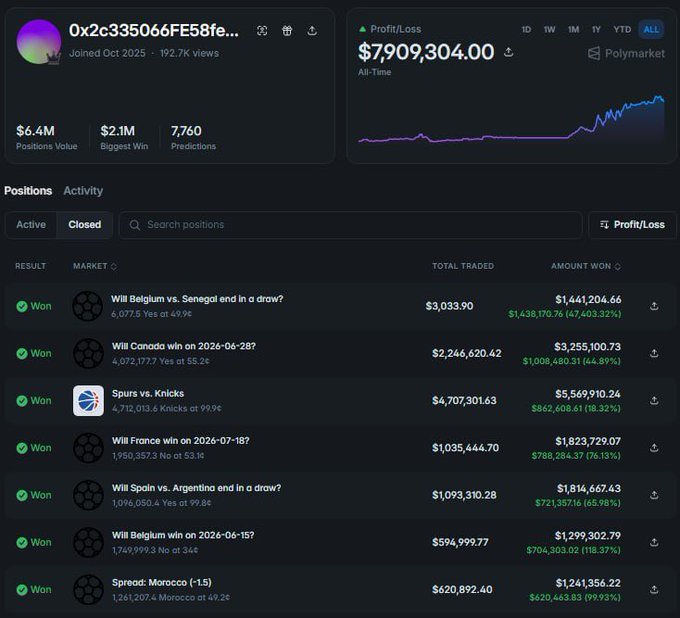This screenshot has height=618, width=680.
Task: Click the total P/L amount $7,909,304.00
Action: point(426,52)
